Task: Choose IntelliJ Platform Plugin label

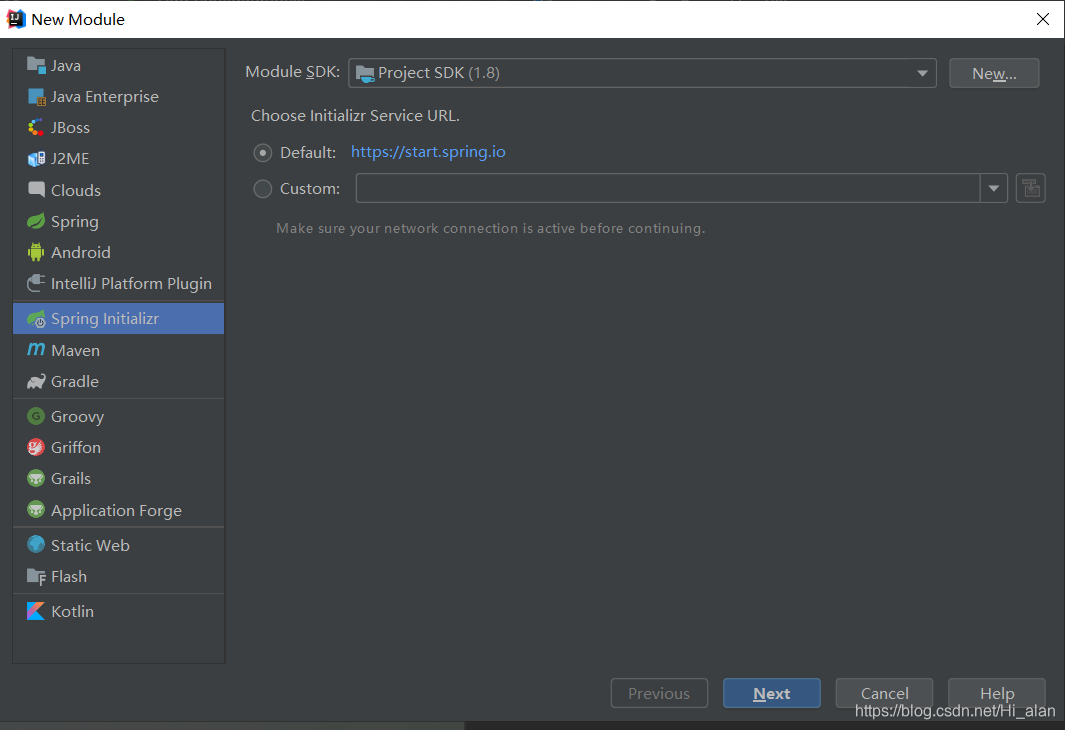Action: (x=131, y=283)
